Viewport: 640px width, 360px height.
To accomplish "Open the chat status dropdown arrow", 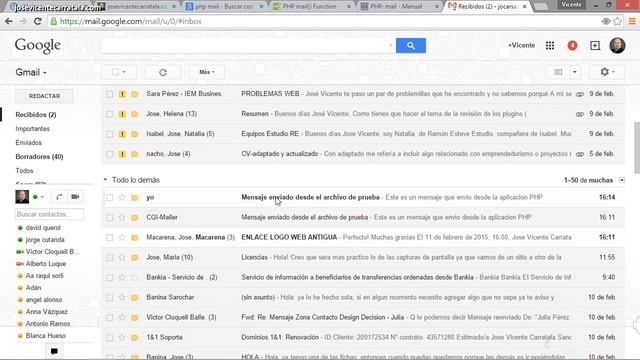I will 42,197.
